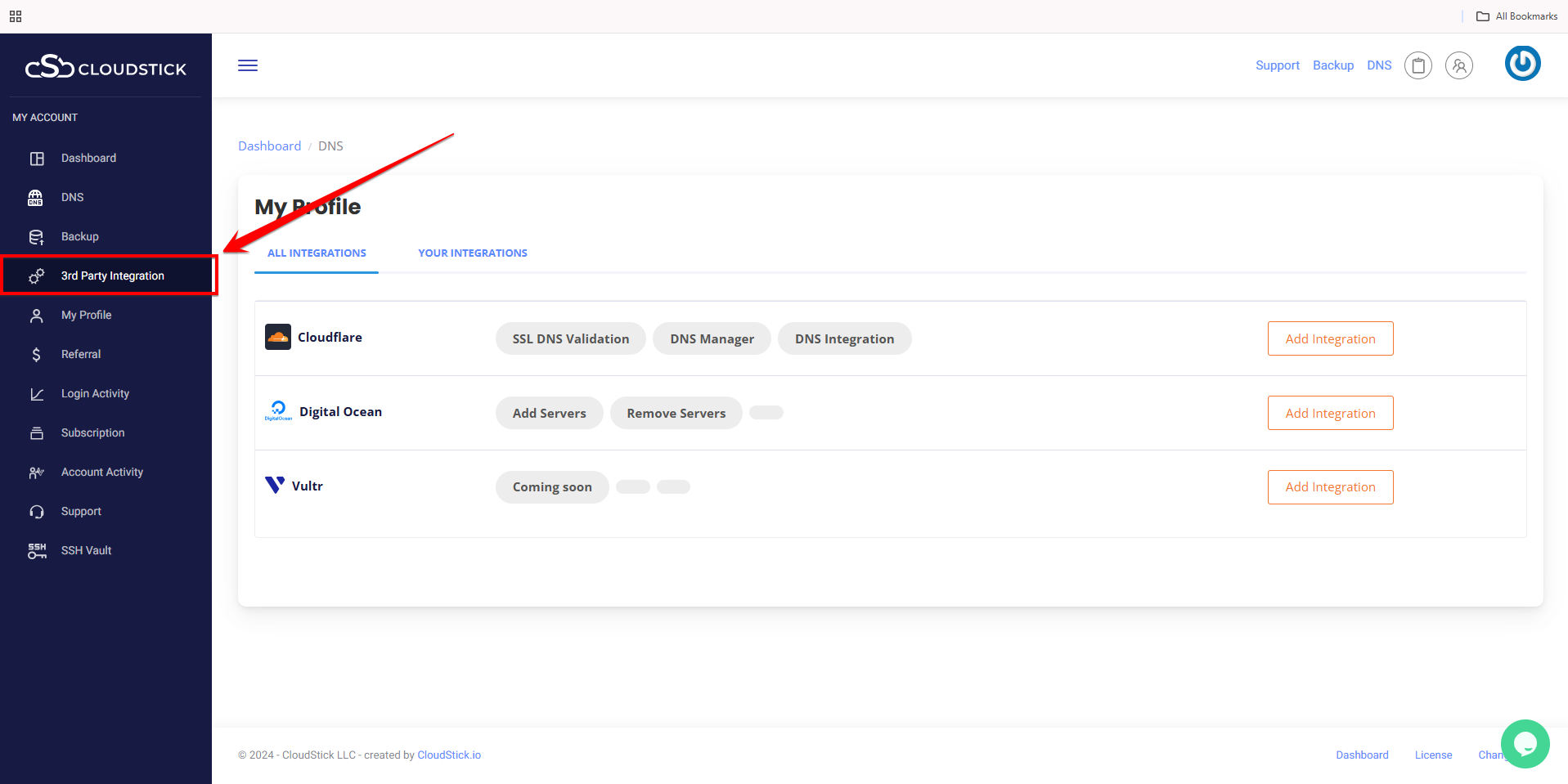This screenshot has height=784, width=1568.
Task: Open All Bookmarks folder
Action: 1516,16
